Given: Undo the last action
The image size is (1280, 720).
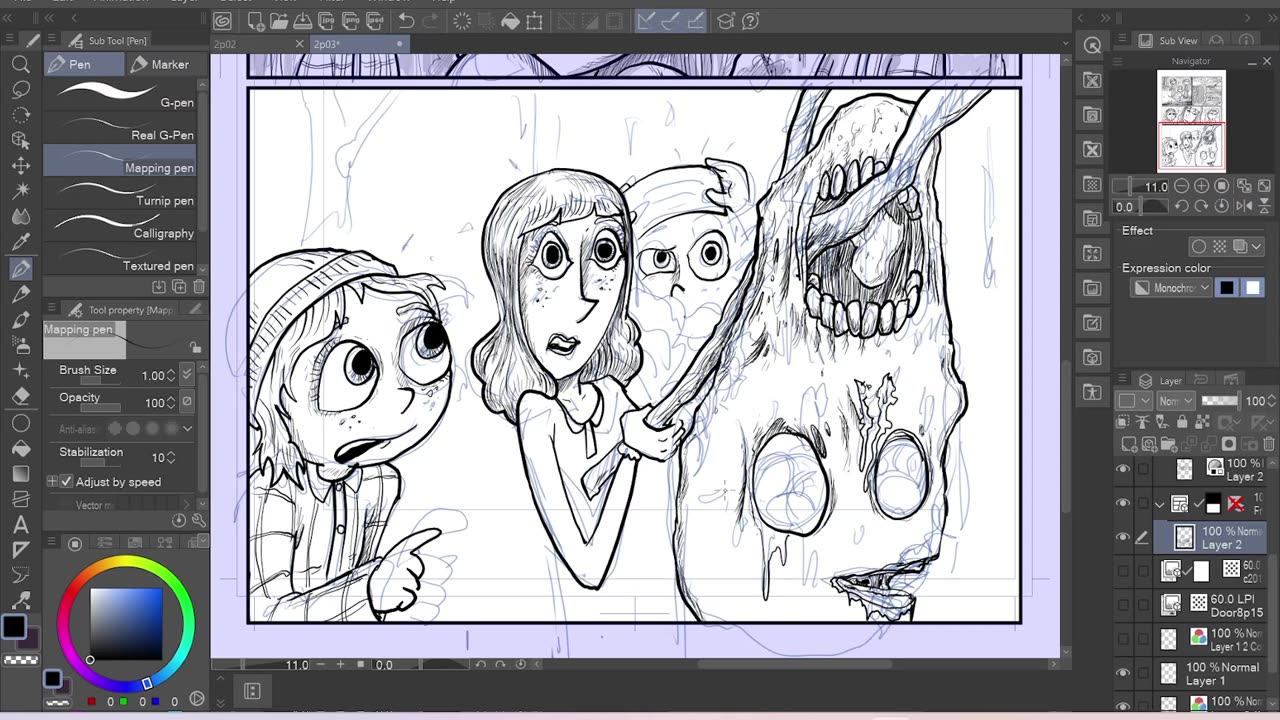Looking at the screenshot, I should tap(406, 21).
